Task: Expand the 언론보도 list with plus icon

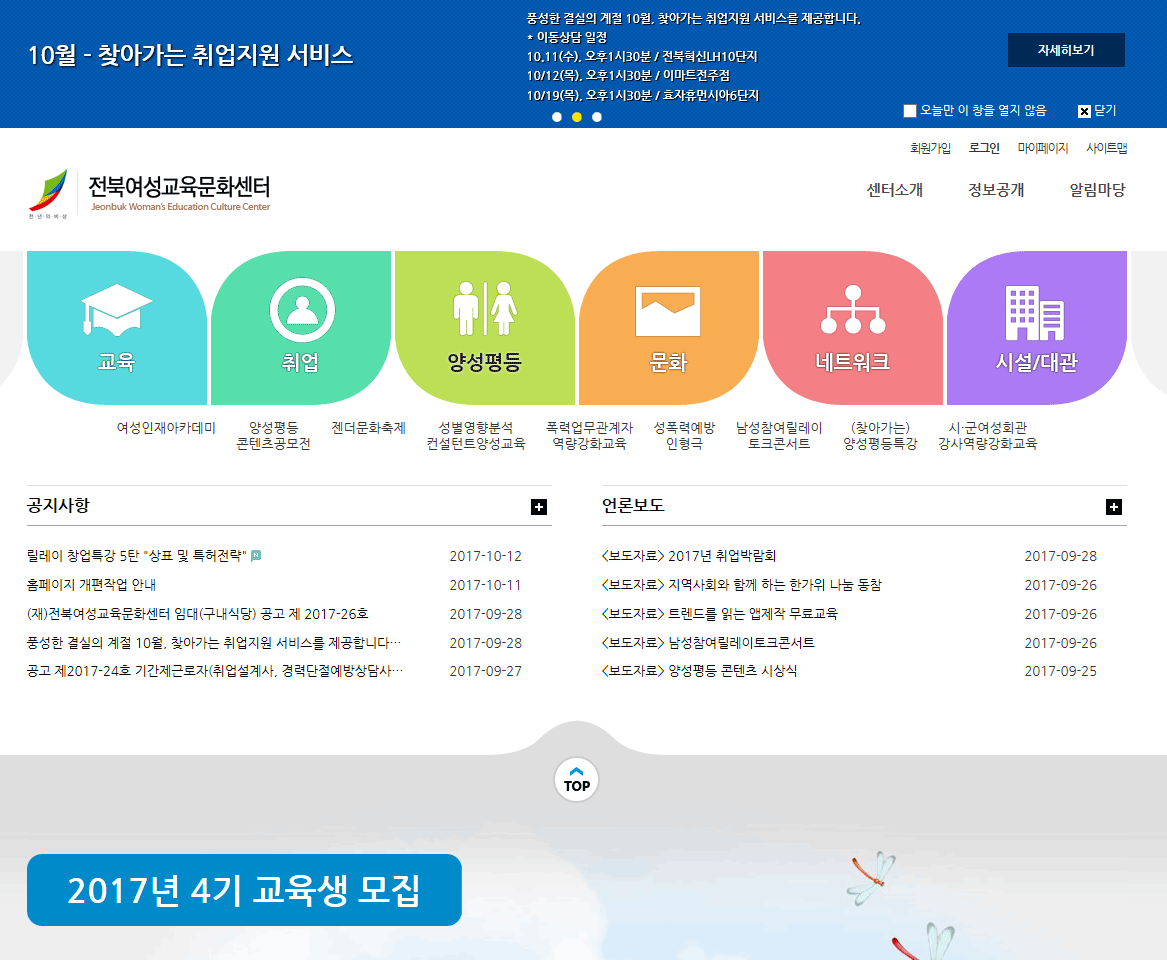Action: tap(1114, 507)
